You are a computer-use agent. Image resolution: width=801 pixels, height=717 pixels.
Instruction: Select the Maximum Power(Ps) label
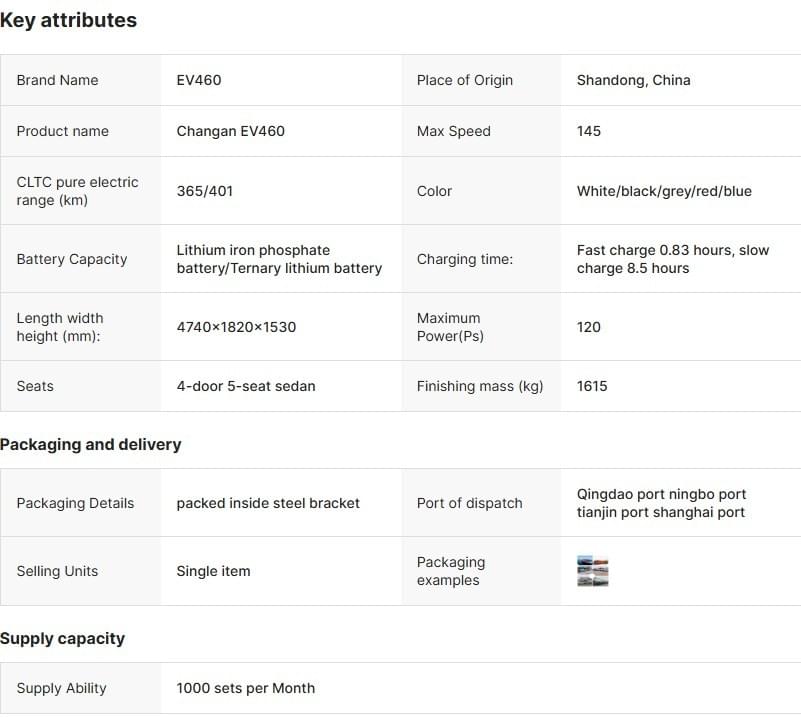click(x=450, y=327)
